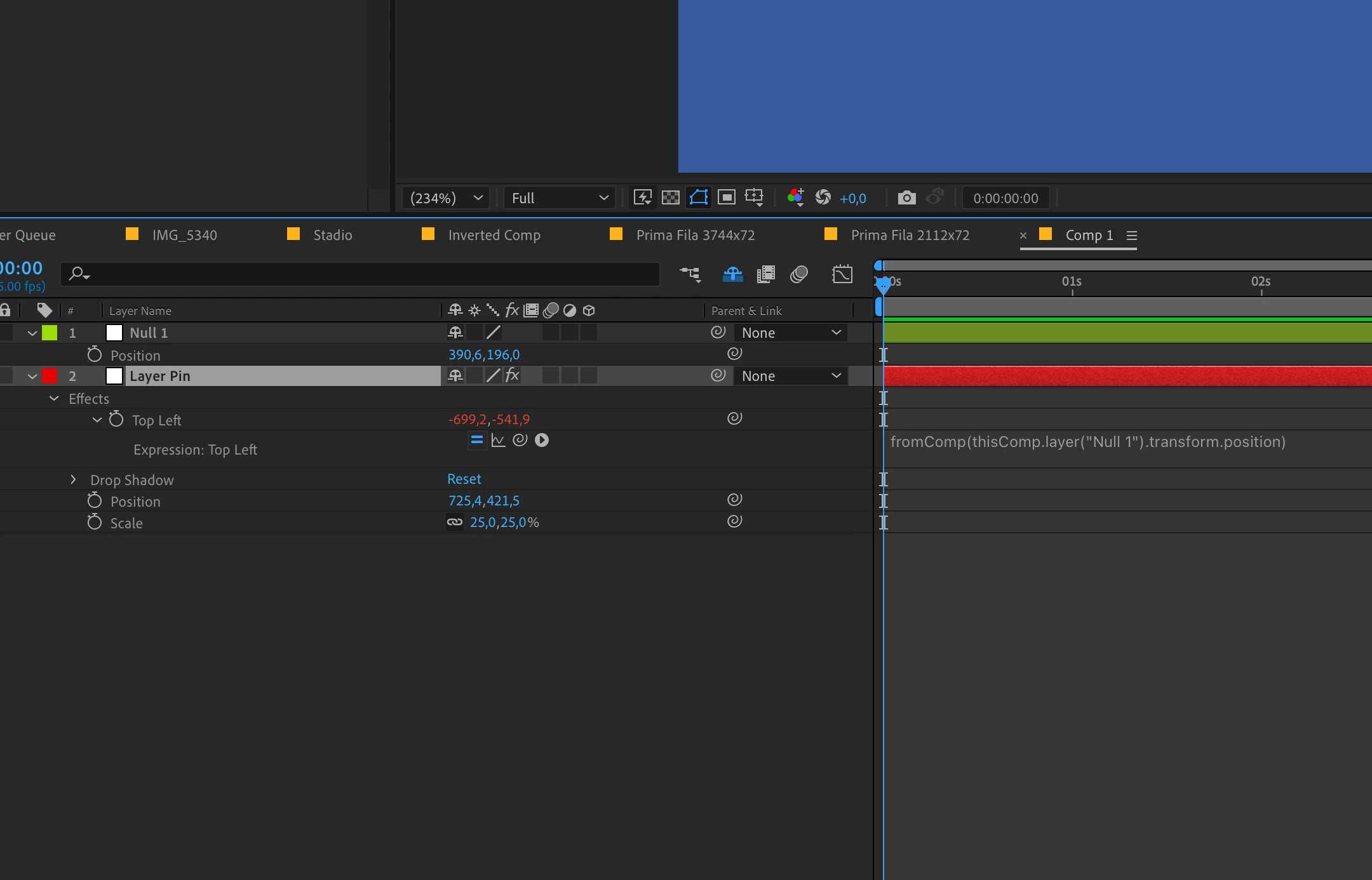
Task: Click the composition mini-flowchart icon
Action: tap(690, 274)
